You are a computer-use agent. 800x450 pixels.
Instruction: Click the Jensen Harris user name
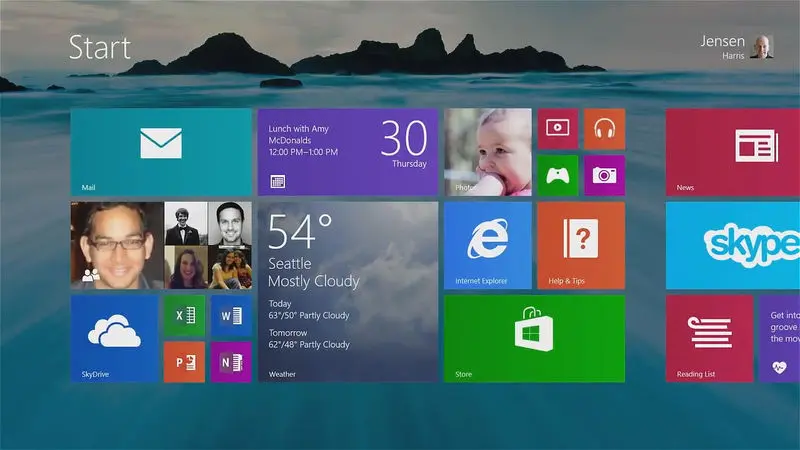pyautogui.click(x=722, y=47)
